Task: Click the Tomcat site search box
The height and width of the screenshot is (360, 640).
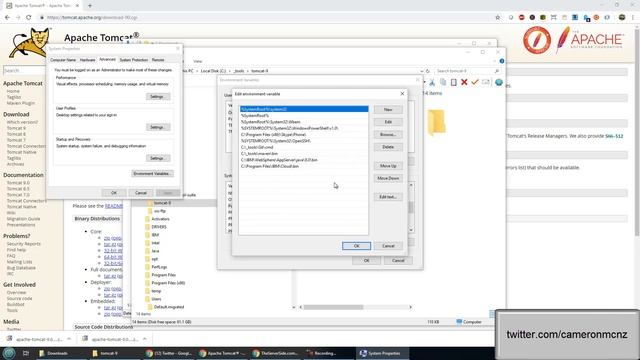Action: point(24,71)
